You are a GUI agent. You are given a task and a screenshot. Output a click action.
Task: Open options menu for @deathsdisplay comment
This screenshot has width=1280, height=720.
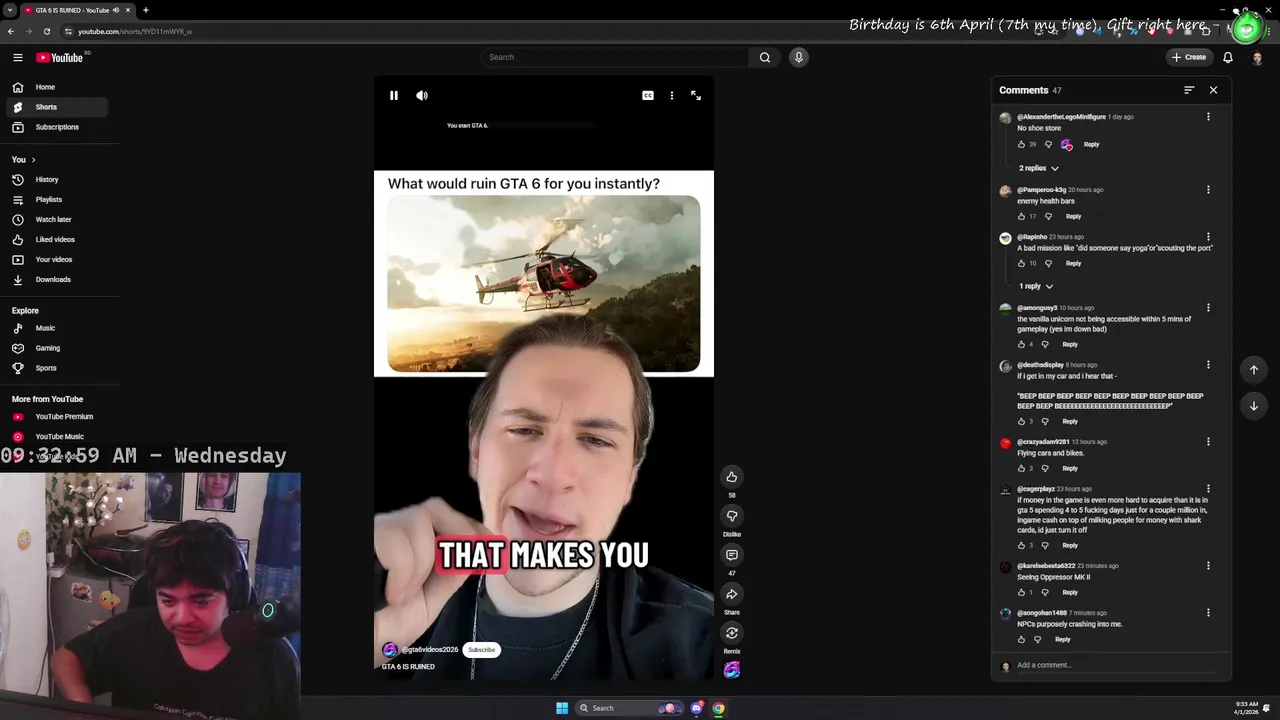coord(1208,365)
